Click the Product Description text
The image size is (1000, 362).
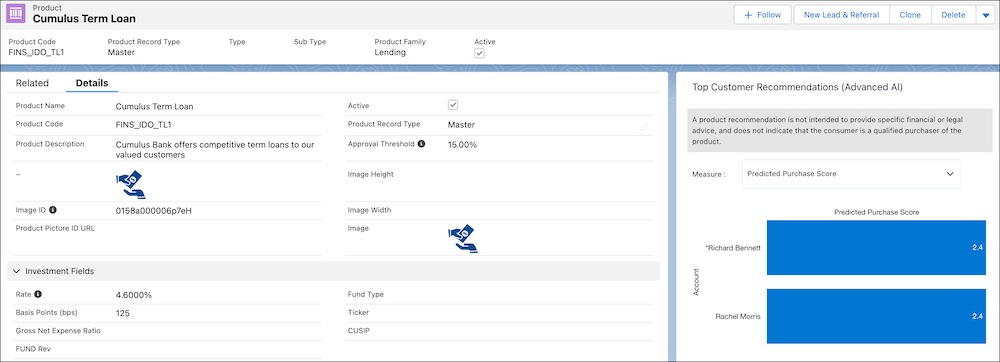click(215, 150)
